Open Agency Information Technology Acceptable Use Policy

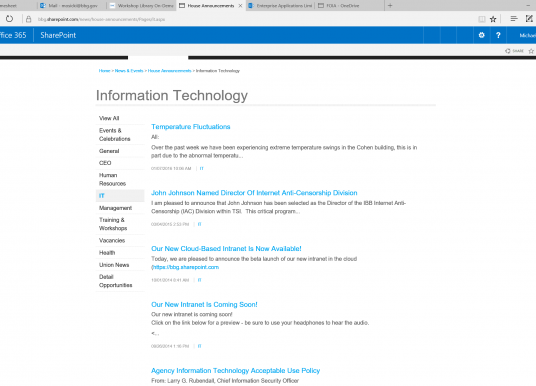236,371
